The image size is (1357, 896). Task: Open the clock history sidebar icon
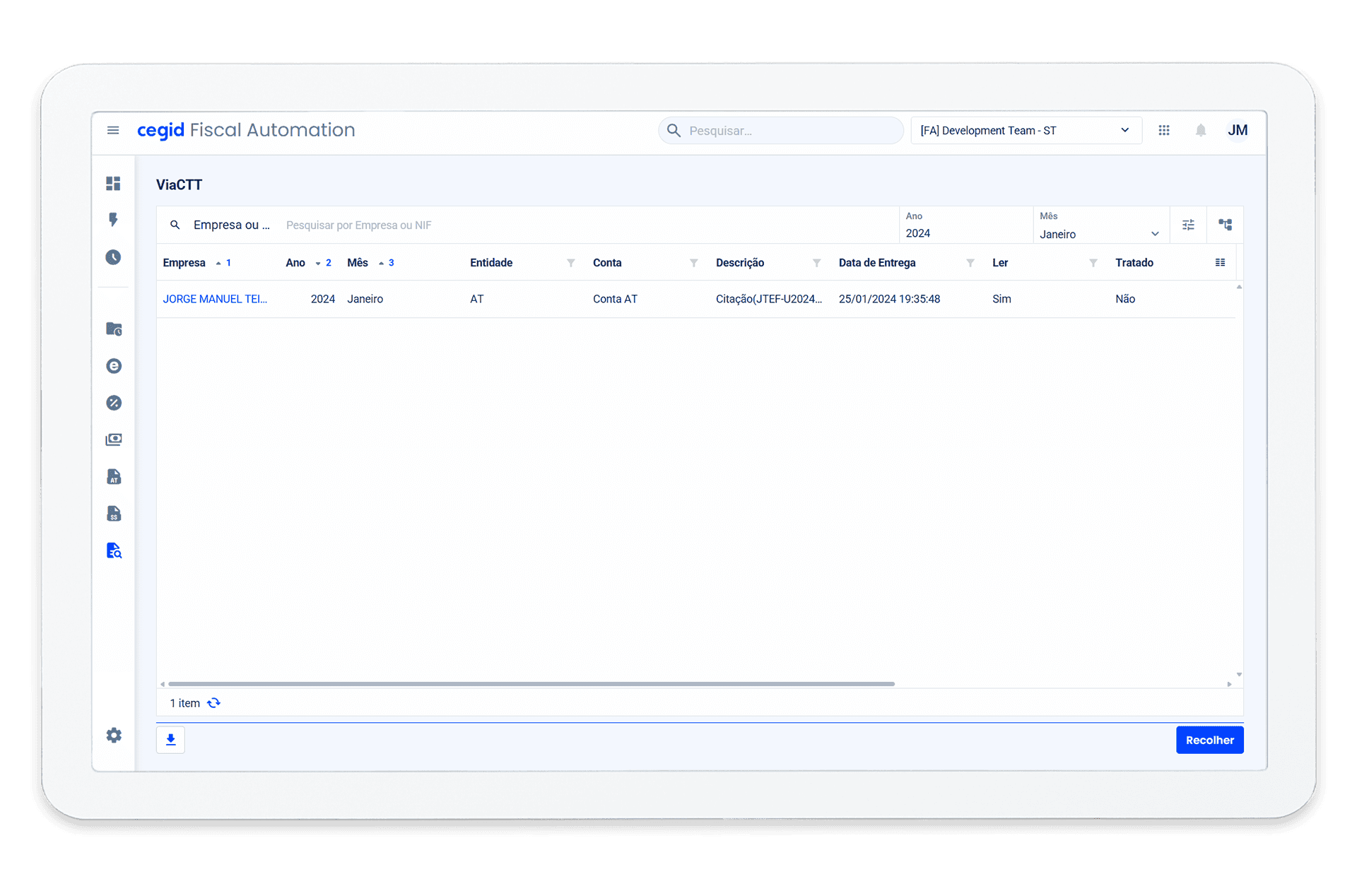[113, 257]
